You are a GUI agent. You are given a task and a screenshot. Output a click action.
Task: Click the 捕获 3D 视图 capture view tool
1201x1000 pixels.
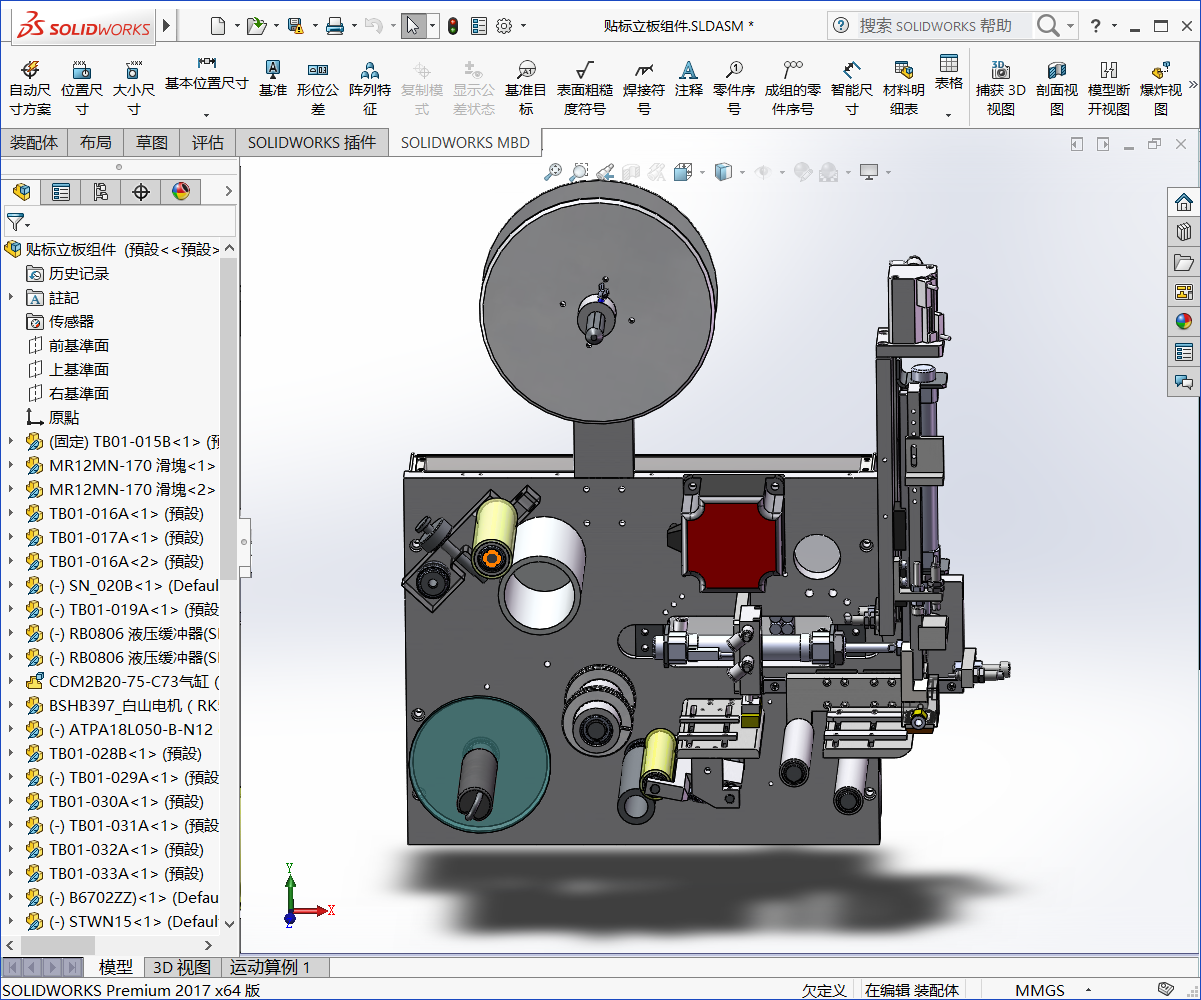coord(1001,87)
